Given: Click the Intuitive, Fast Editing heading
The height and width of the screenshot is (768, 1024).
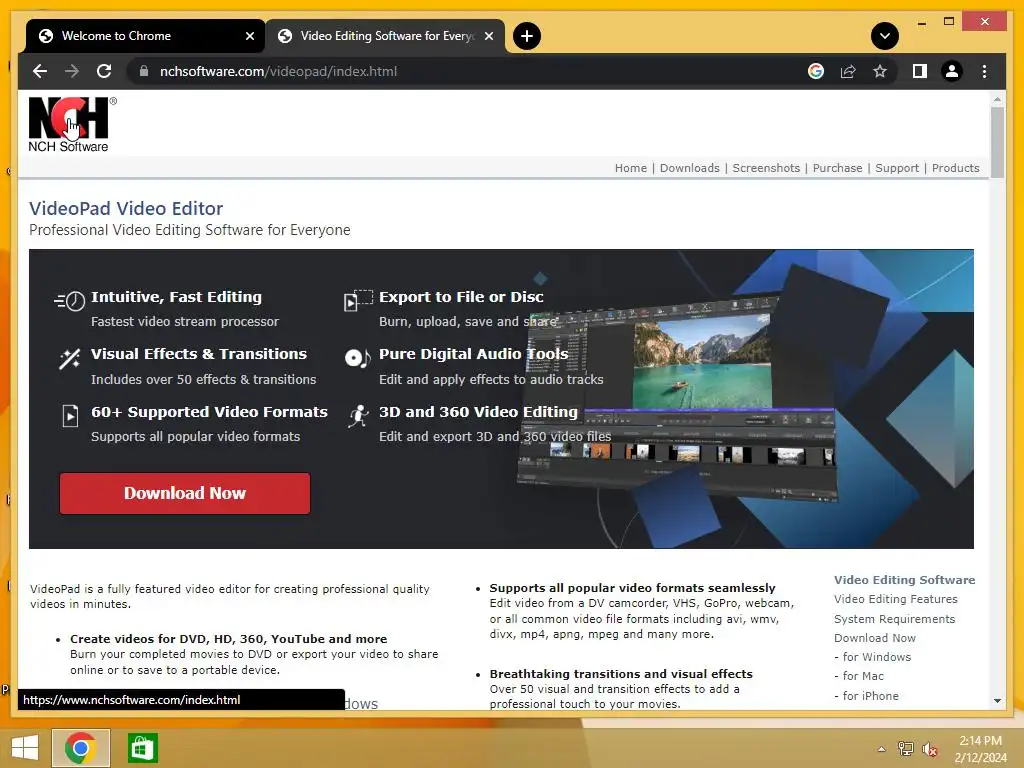Looking at the screenshot, I should [x=176, y=296].
